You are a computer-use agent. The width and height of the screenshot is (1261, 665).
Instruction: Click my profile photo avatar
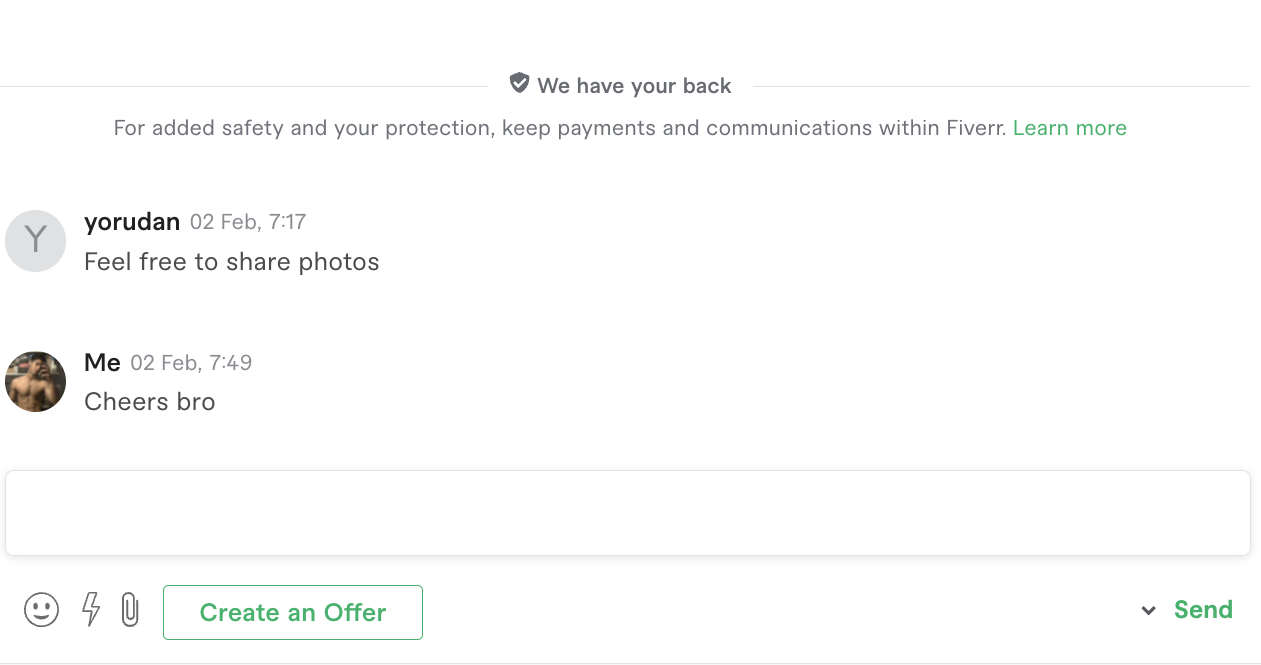pos(35,381)
